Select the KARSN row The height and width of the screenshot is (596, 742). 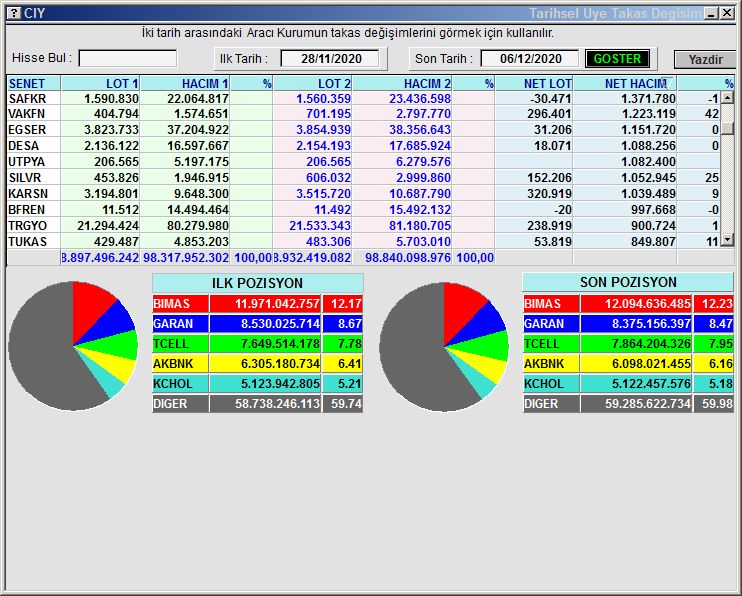[x=363, y=193]
